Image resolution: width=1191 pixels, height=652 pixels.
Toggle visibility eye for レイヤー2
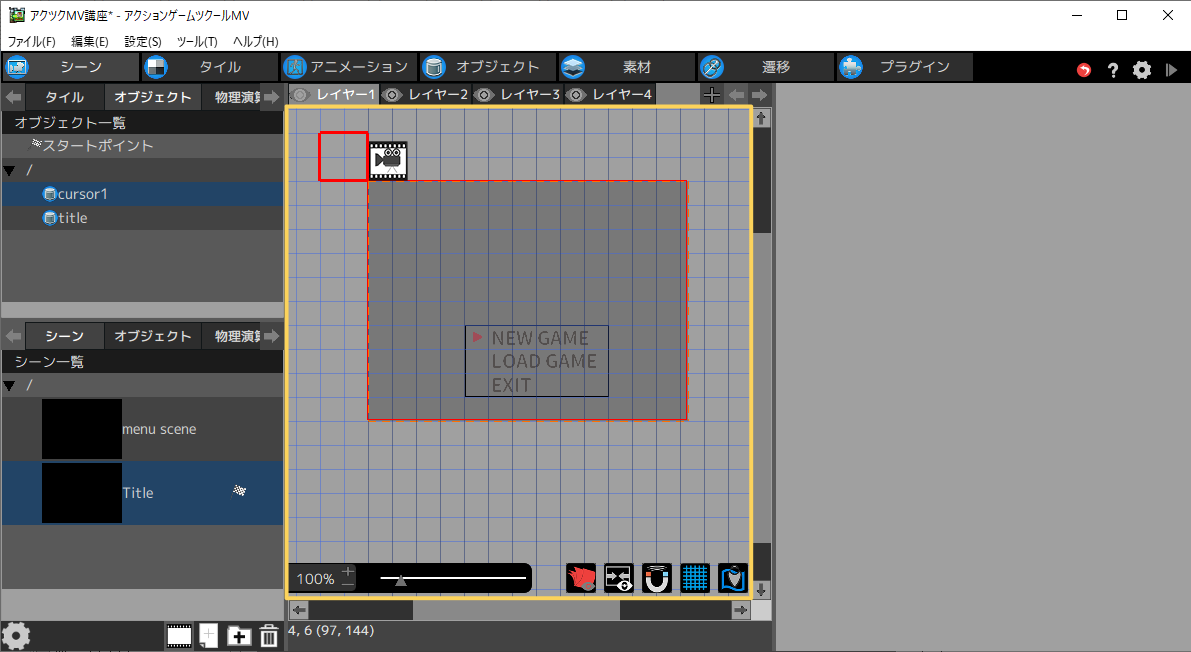click(392, 95)
